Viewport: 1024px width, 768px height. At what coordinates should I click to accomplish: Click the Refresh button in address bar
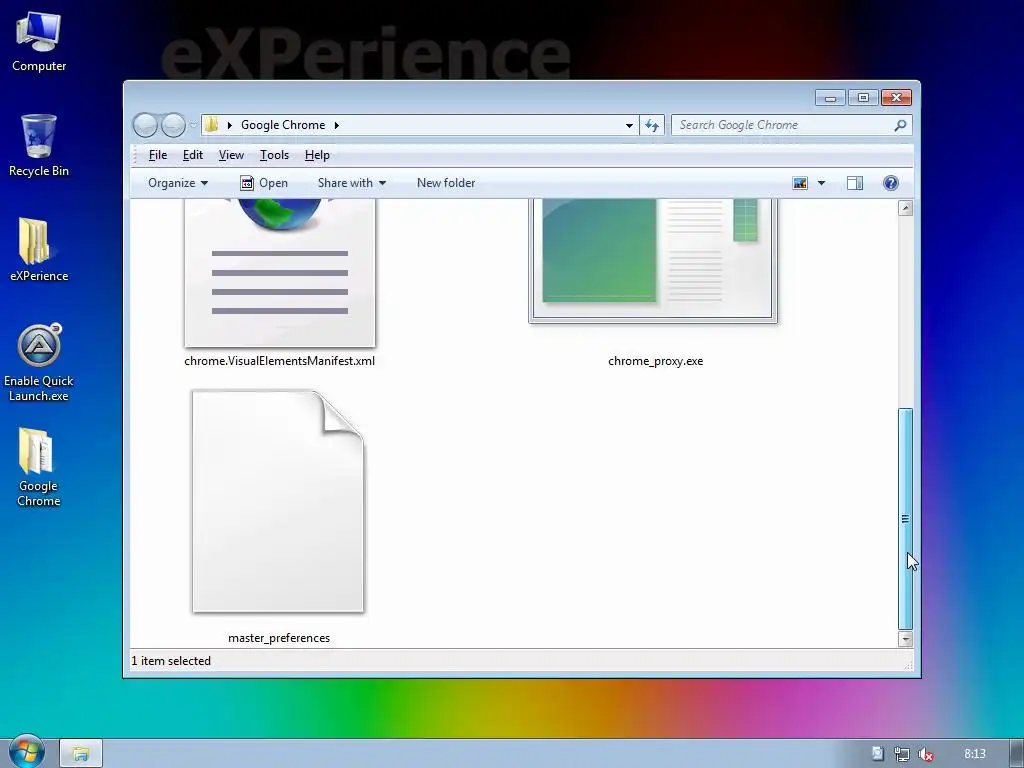pos(652,125)
